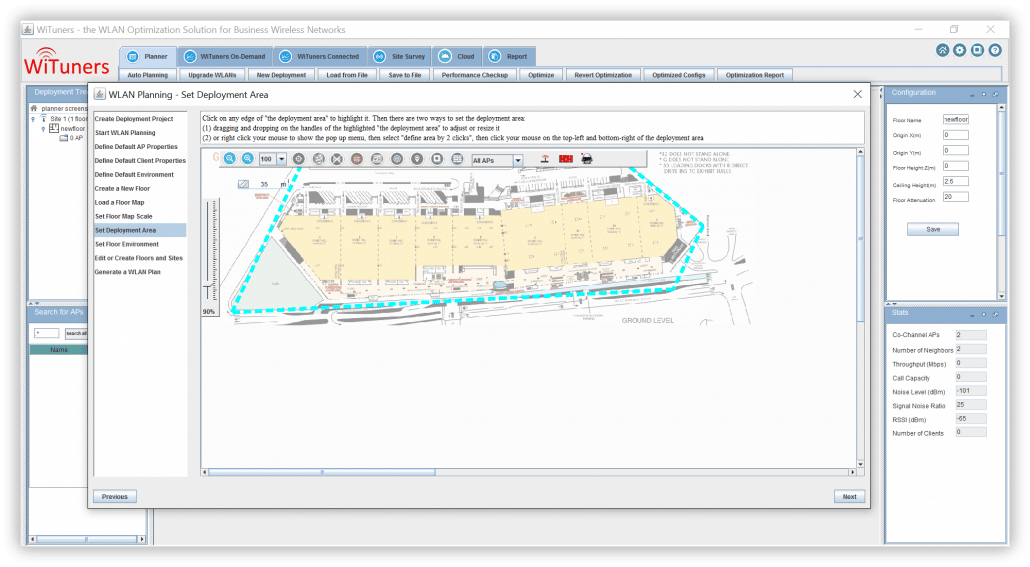The image size is (1030, 567).
Task: Switch to WiTuners On-Demand tab
Action: (225, 57)
